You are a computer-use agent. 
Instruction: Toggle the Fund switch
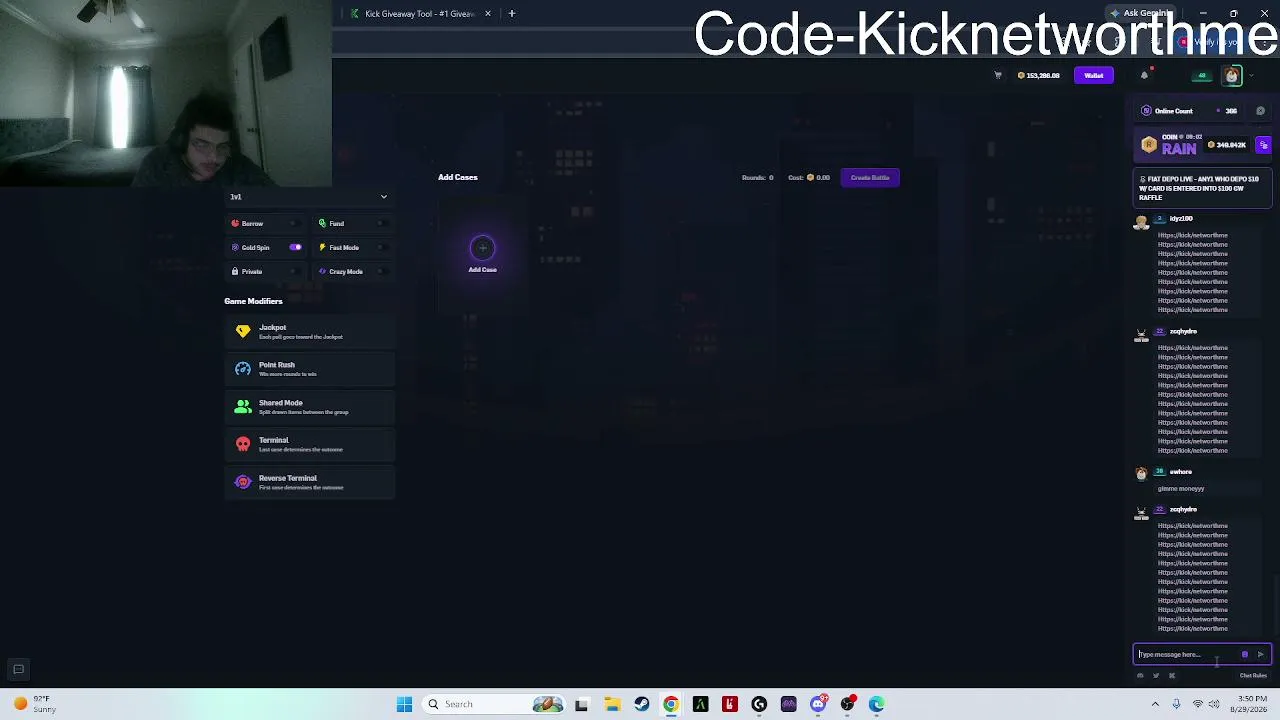click(x=383, y=224)
